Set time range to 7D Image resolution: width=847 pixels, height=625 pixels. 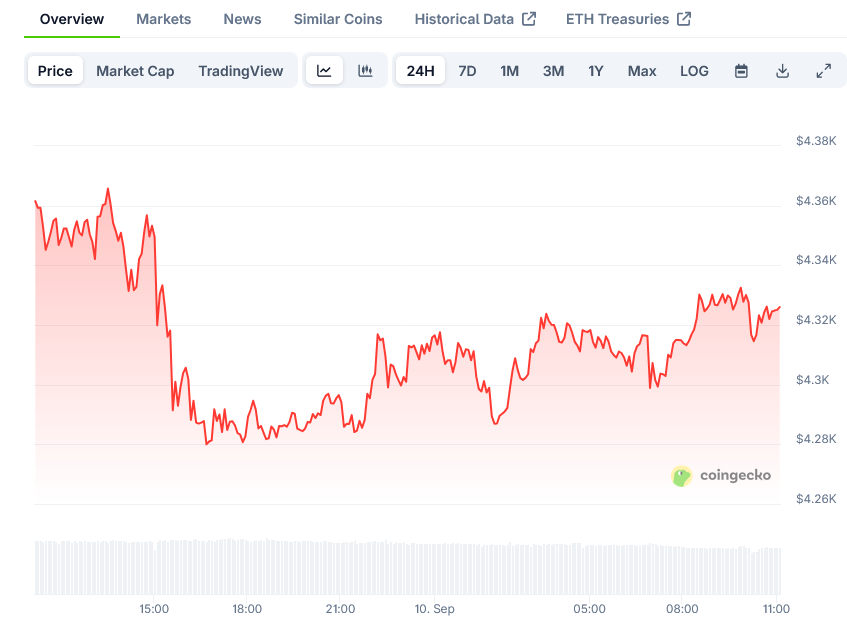click(x=467, y=71)
